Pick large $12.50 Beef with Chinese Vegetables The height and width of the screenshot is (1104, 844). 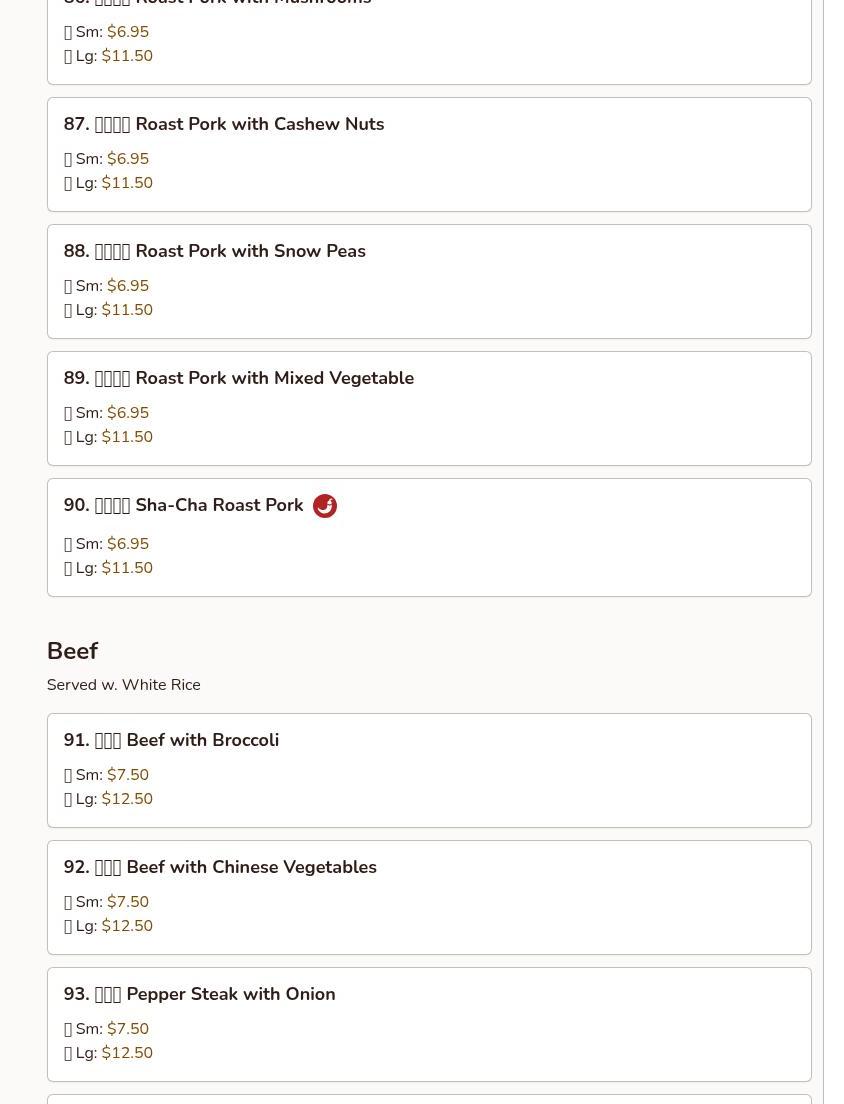[x=108, y=926]
